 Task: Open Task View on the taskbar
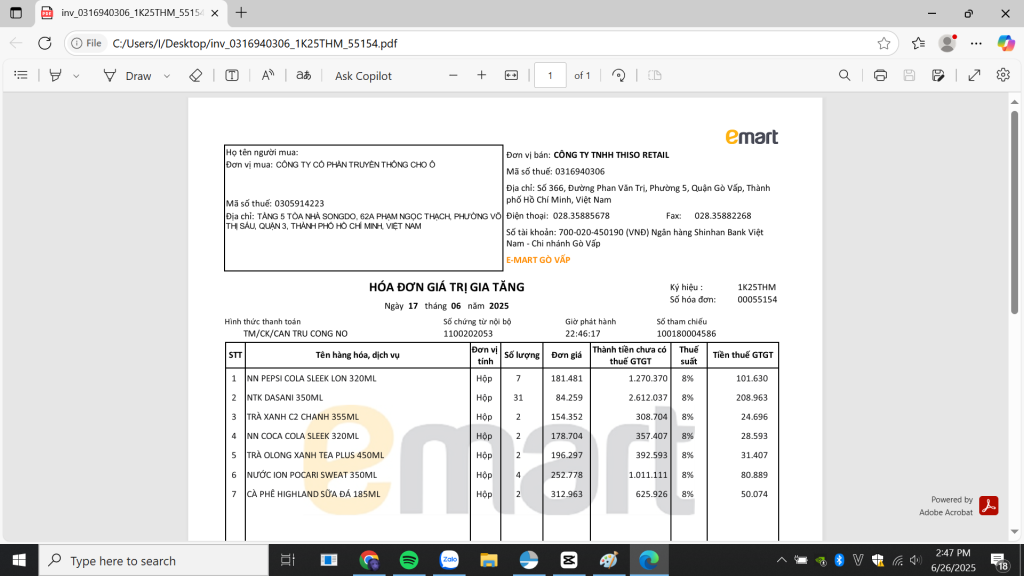[x=287, y=560]
